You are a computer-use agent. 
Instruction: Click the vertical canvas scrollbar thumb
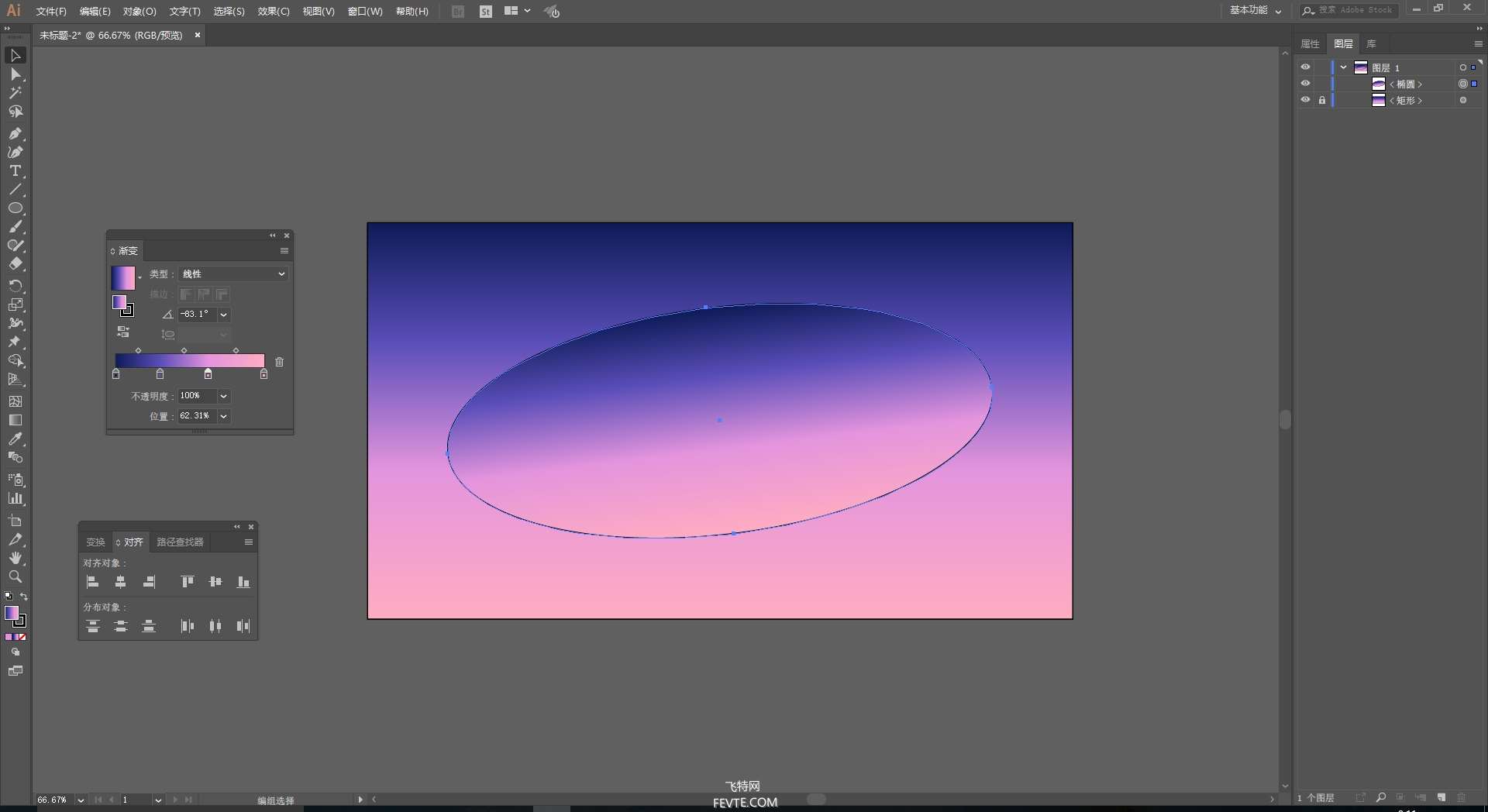coord(1285,420)
